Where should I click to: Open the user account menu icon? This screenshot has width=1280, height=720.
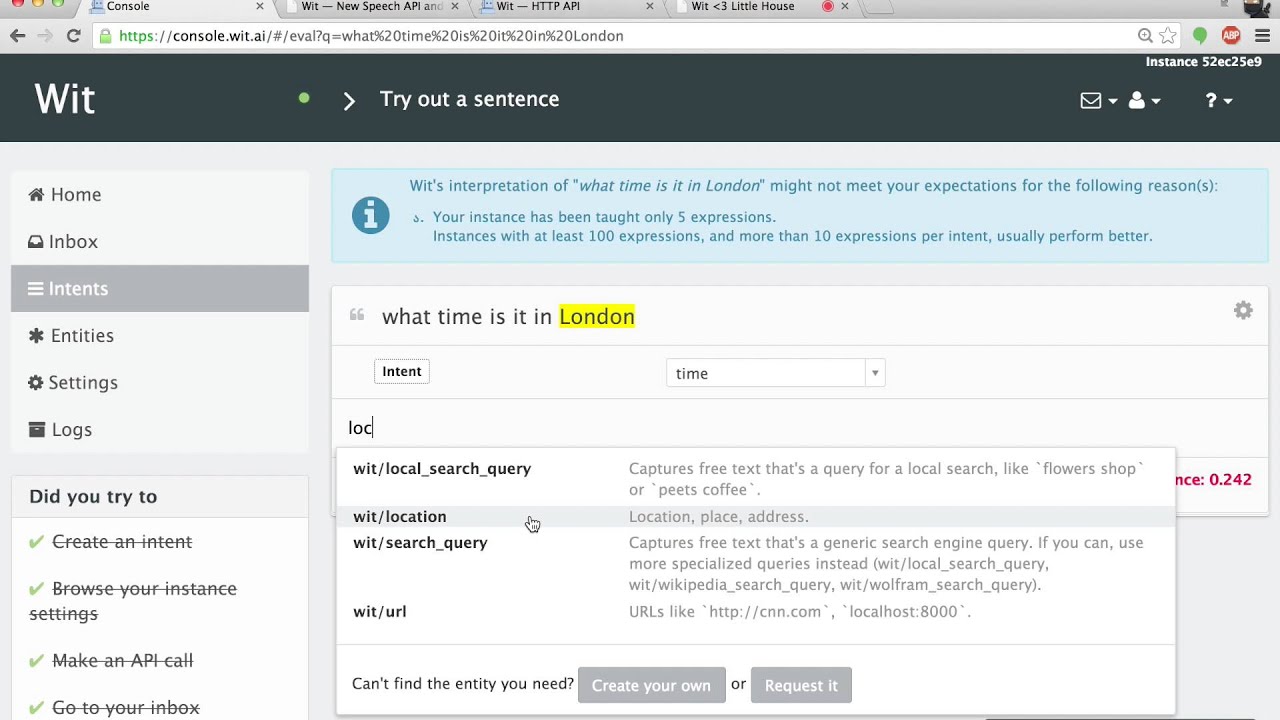1143,100
